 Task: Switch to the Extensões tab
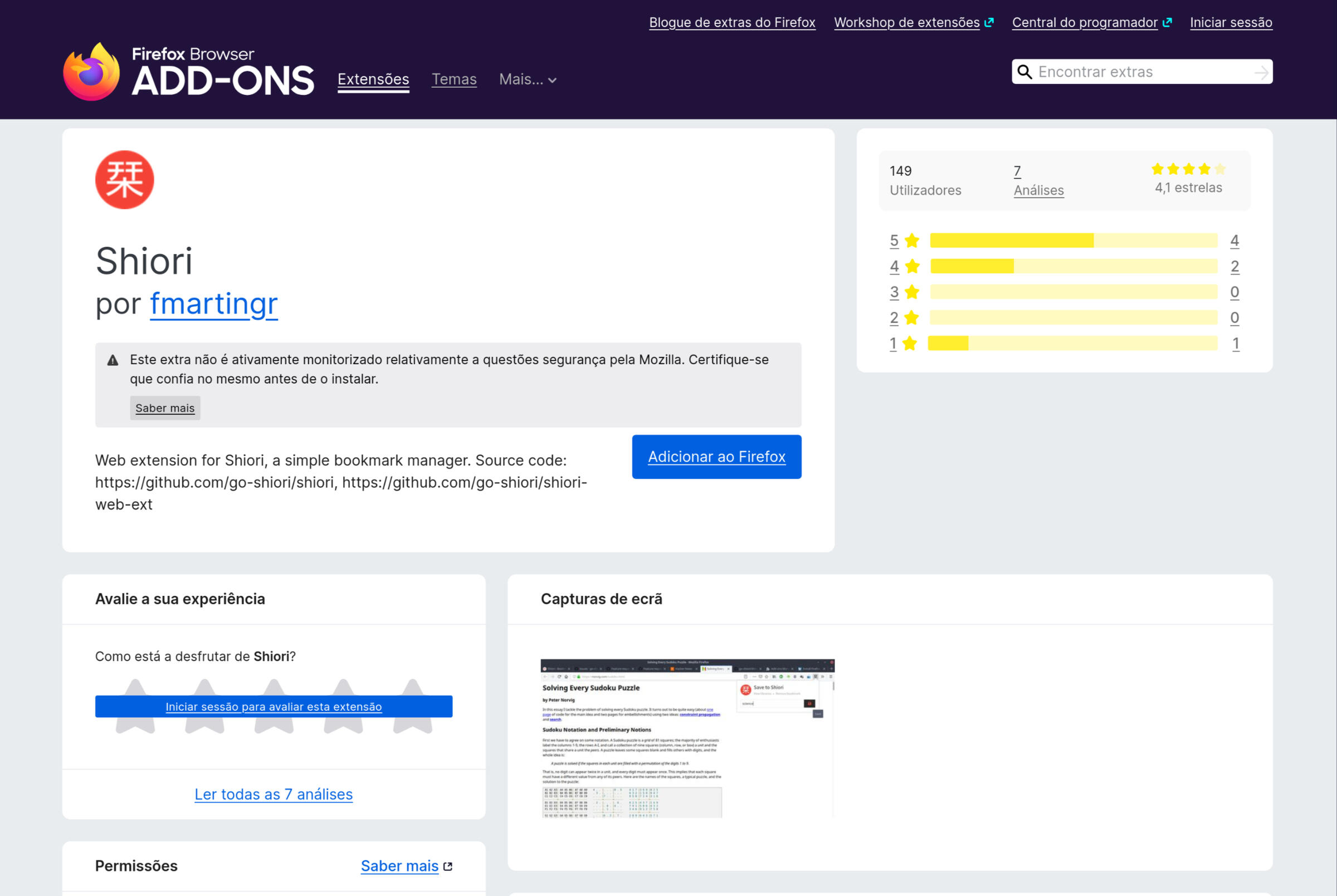click(x=373, y=80)
